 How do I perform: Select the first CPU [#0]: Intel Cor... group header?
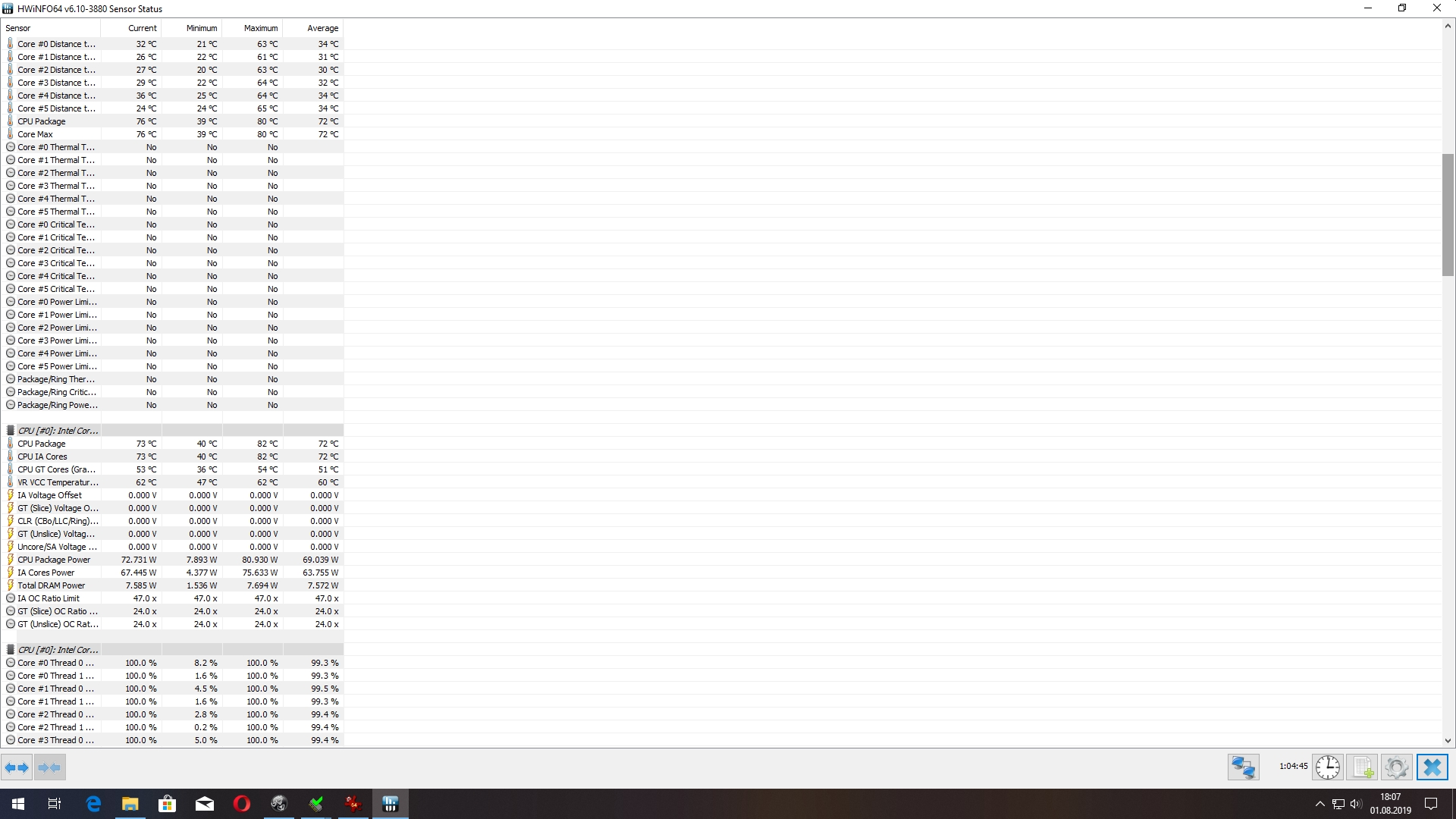58,431
